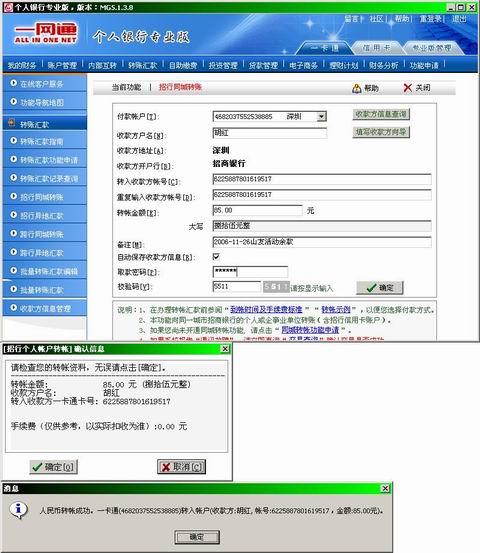Switch to the 信用卡 tab
This screenshot has height=553, width=480.
[x=376, y=48]
